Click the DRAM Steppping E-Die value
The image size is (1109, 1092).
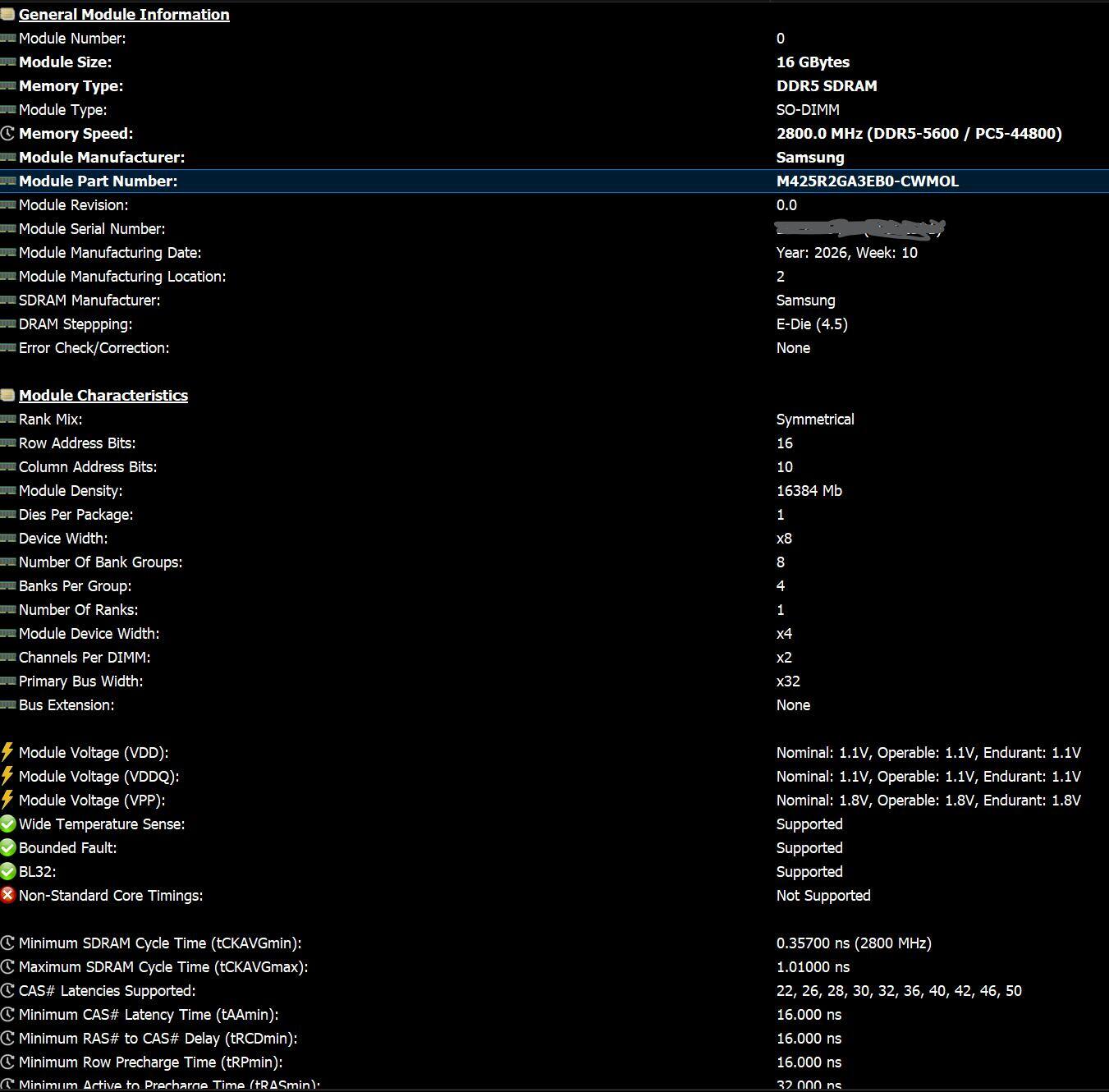click(x=812, y=323)
